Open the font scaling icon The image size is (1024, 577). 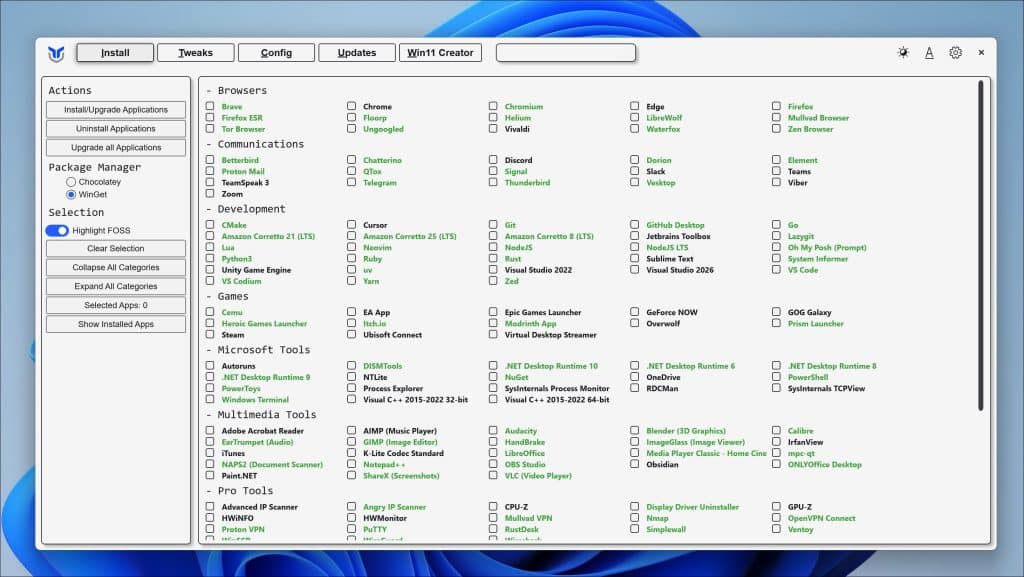click(x=929, y=53)
